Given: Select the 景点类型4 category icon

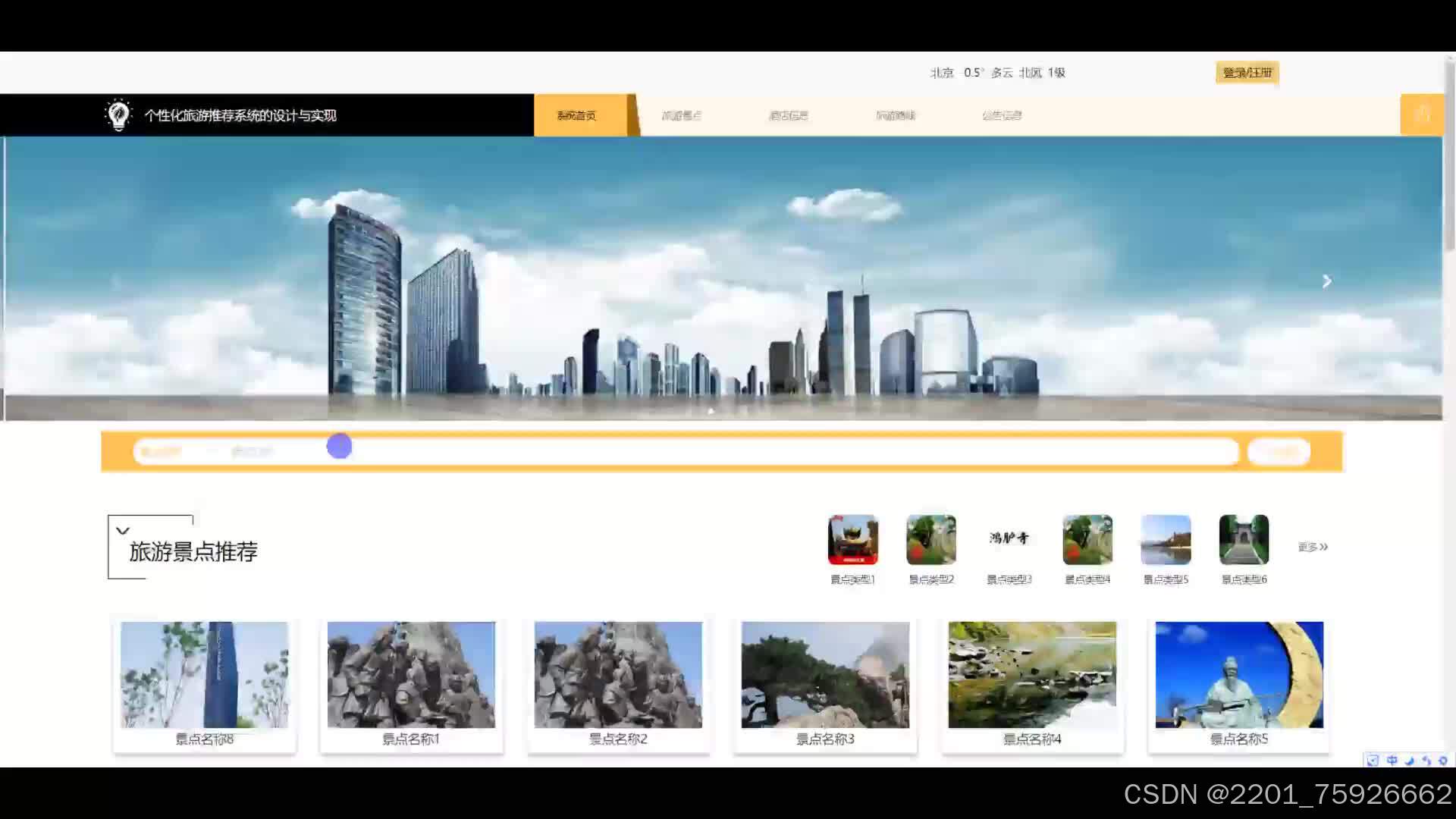Looking at the screenshot, I should (1087, 540).
